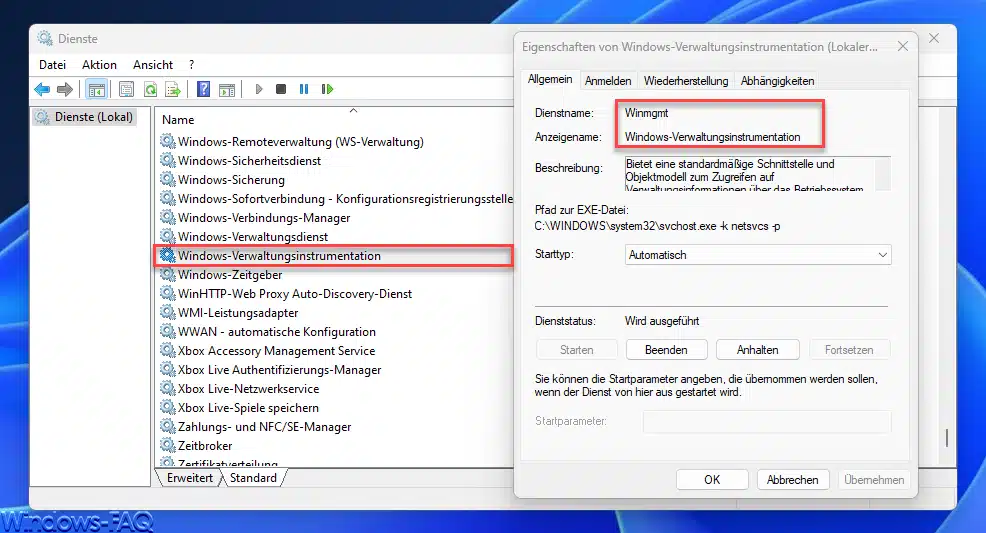986x533 pixels.
Task: Select WMI-Leistungsadapter service row
Action: point(238,313)
